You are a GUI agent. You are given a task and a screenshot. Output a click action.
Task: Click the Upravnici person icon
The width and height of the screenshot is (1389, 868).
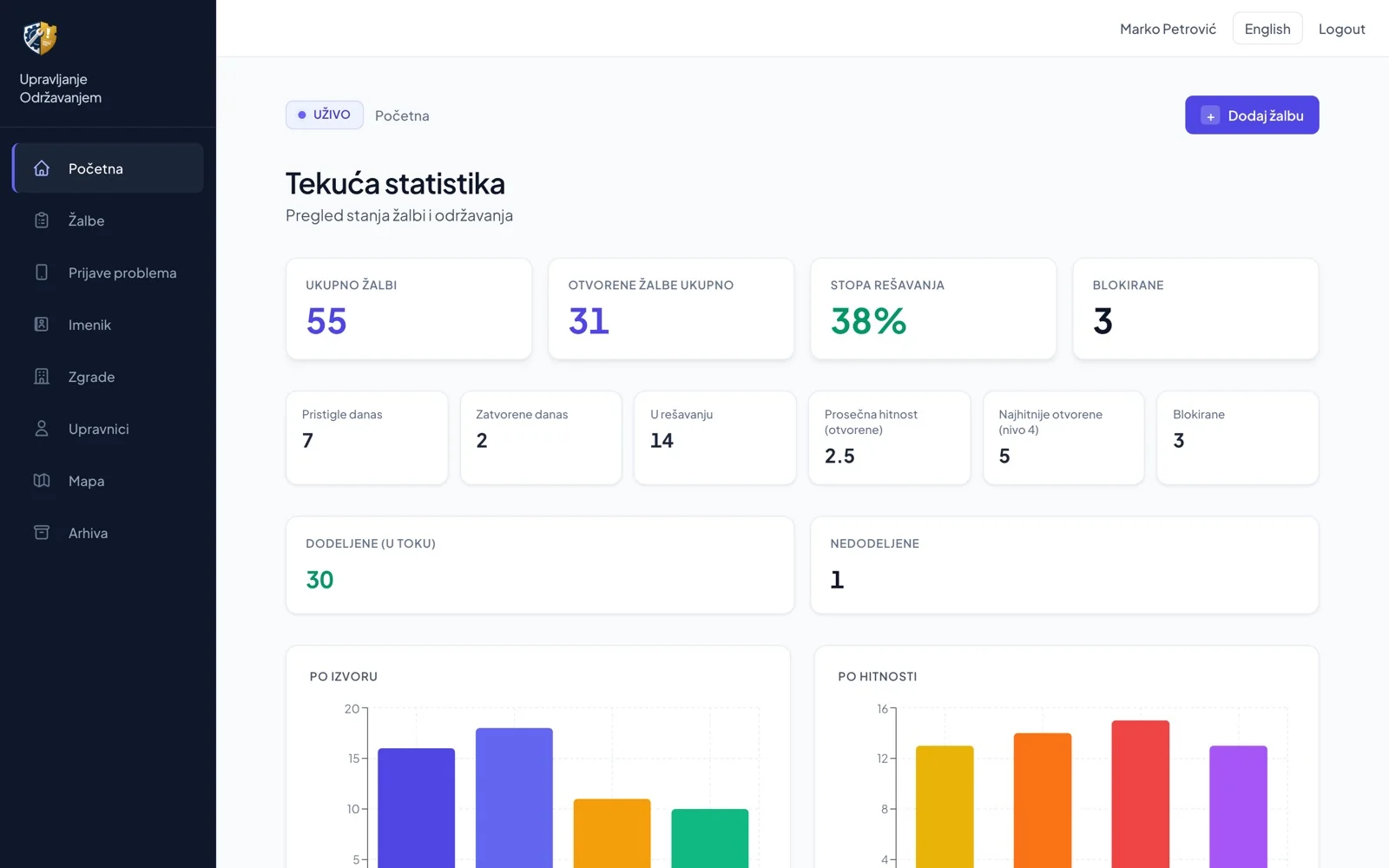42,429
